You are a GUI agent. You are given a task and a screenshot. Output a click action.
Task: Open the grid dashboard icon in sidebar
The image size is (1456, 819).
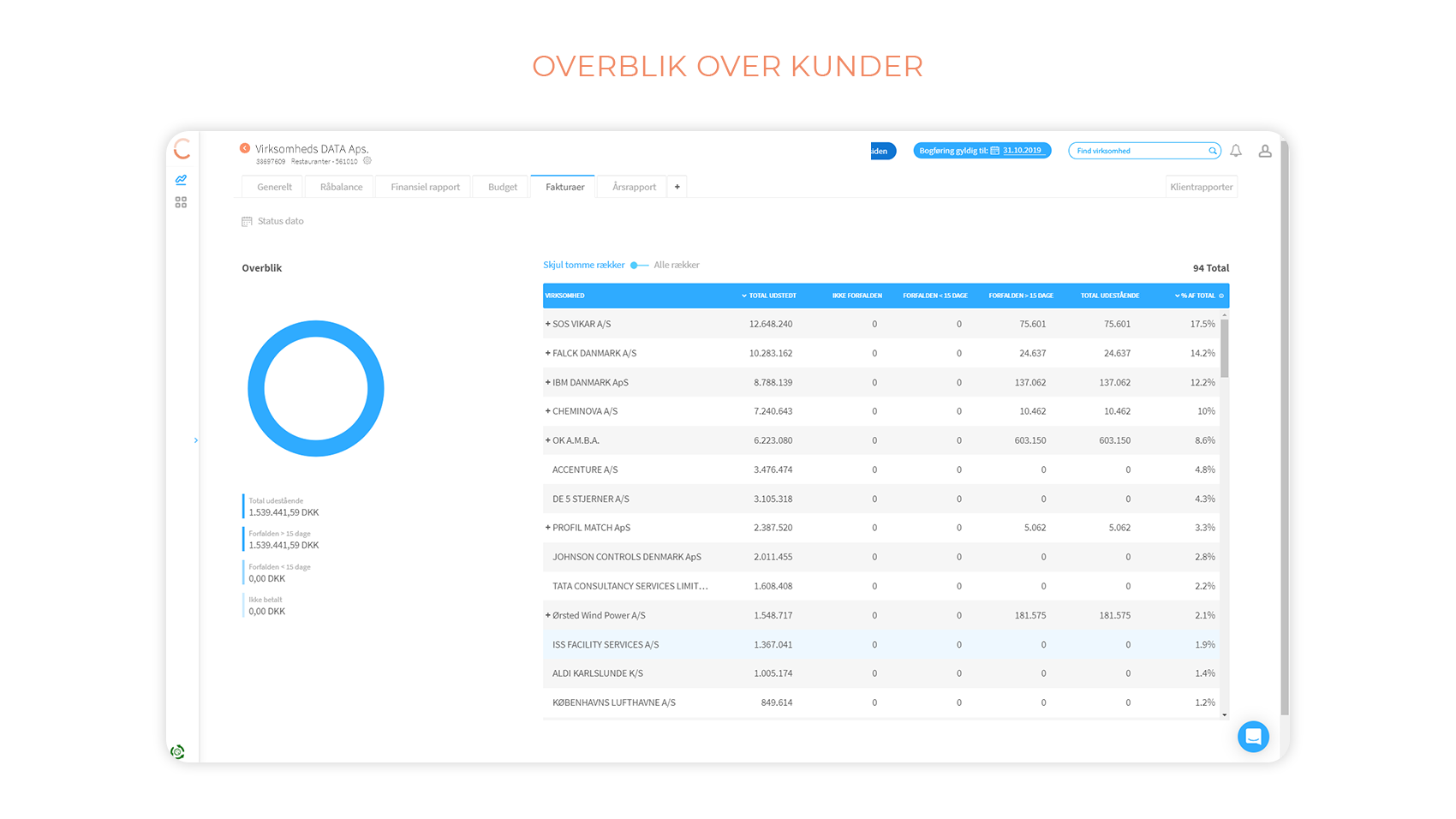181,202
